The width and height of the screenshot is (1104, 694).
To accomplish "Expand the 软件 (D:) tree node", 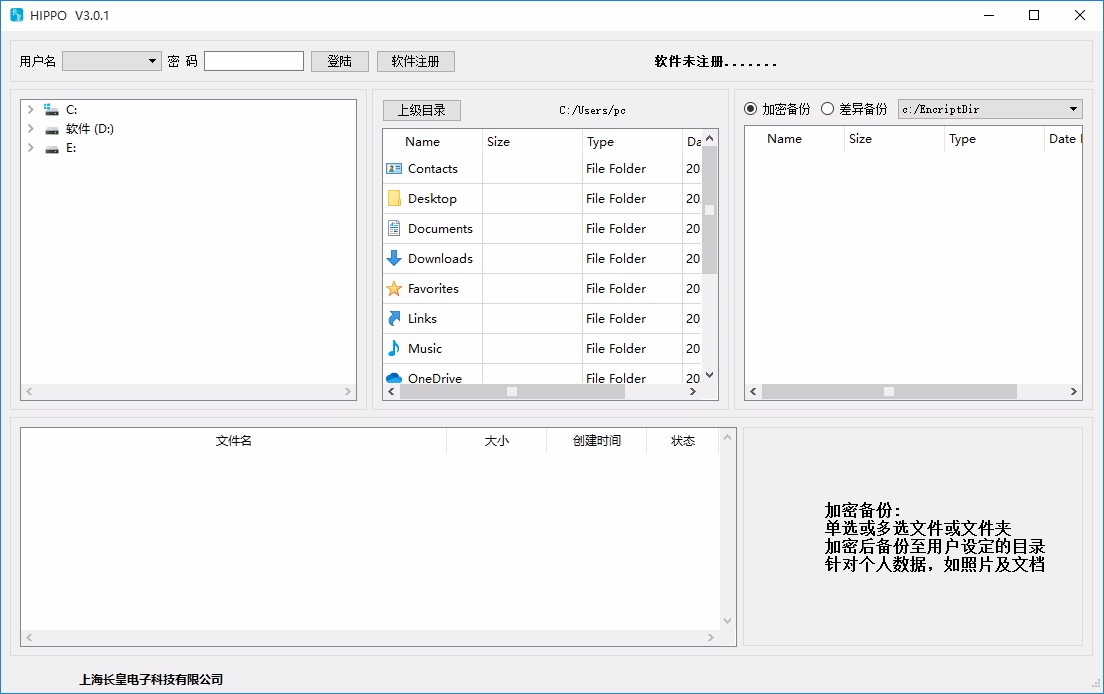I will coord(30,129).
